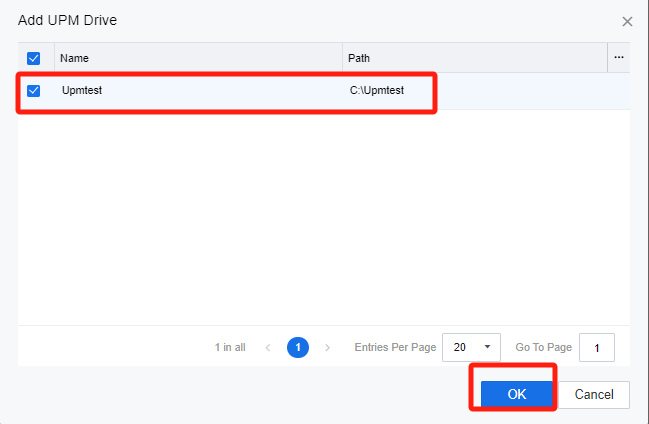The height and width of the screenshot is (424, 649).
Task: Click the '1 in all' total count
Action: click(x=230, y=347)
